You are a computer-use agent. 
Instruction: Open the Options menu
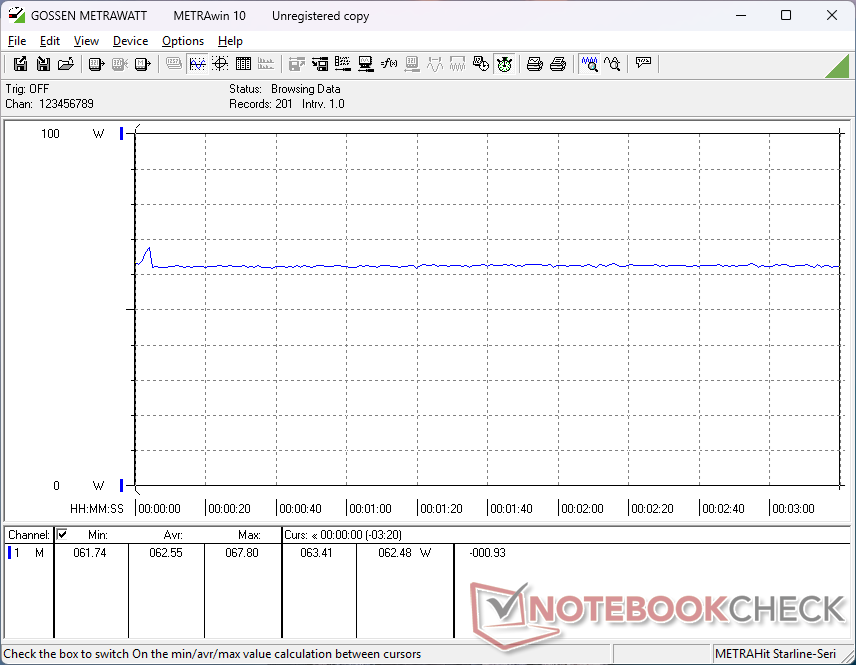183,41
